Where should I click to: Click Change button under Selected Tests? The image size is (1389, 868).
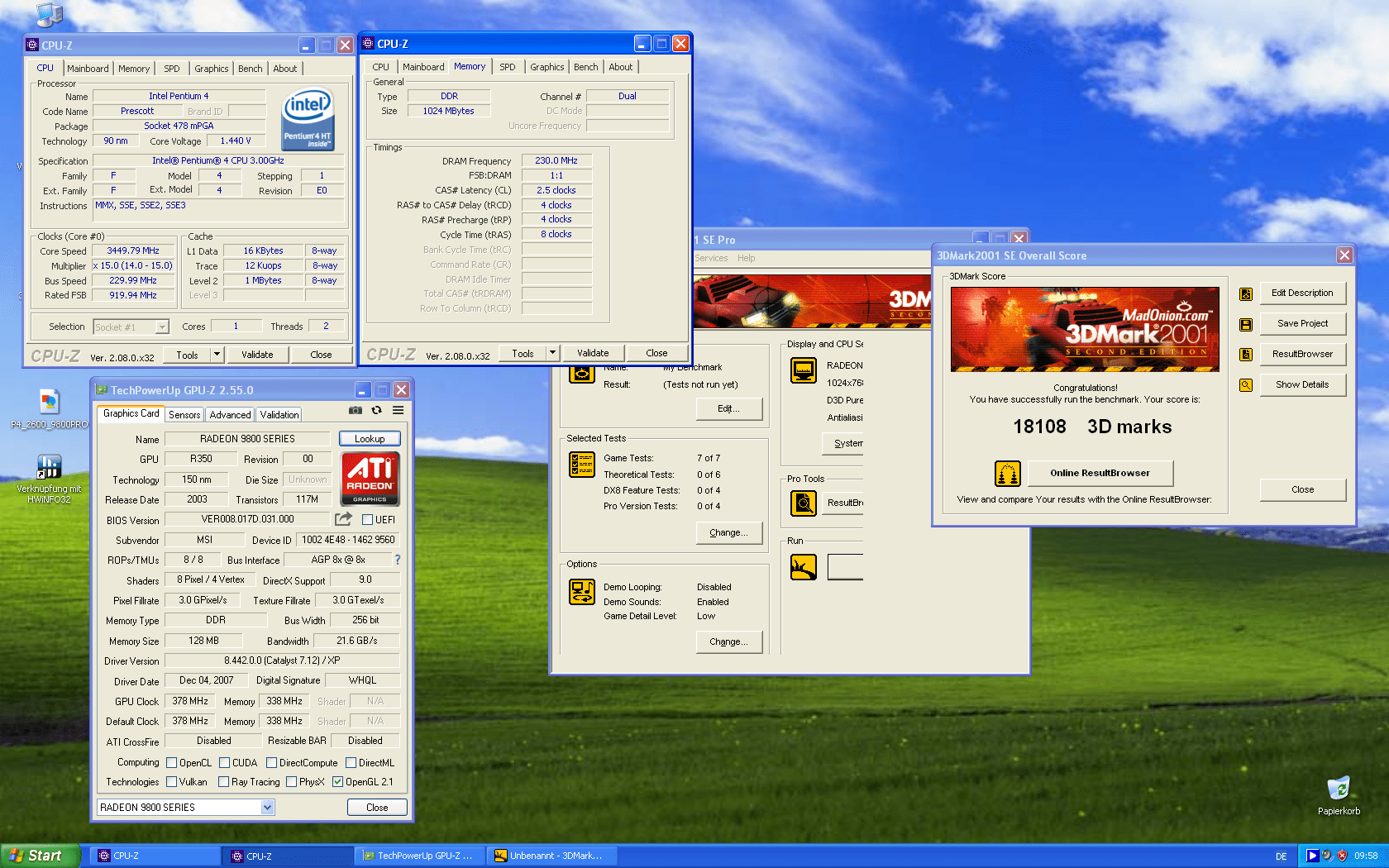click(x=728, y=532)
